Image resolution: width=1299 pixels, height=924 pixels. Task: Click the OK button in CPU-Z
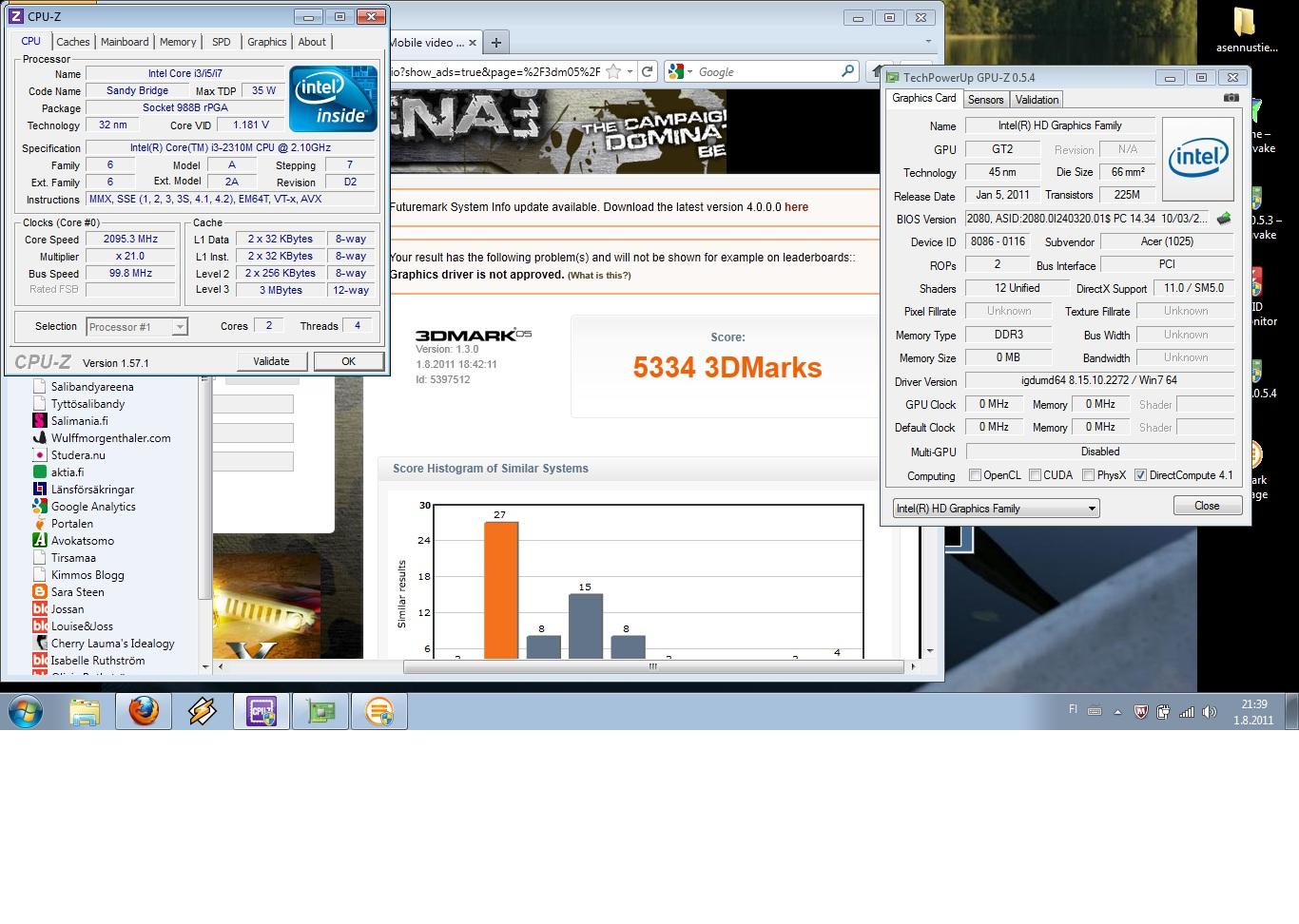pyautogui.click(x=348, y=361)
